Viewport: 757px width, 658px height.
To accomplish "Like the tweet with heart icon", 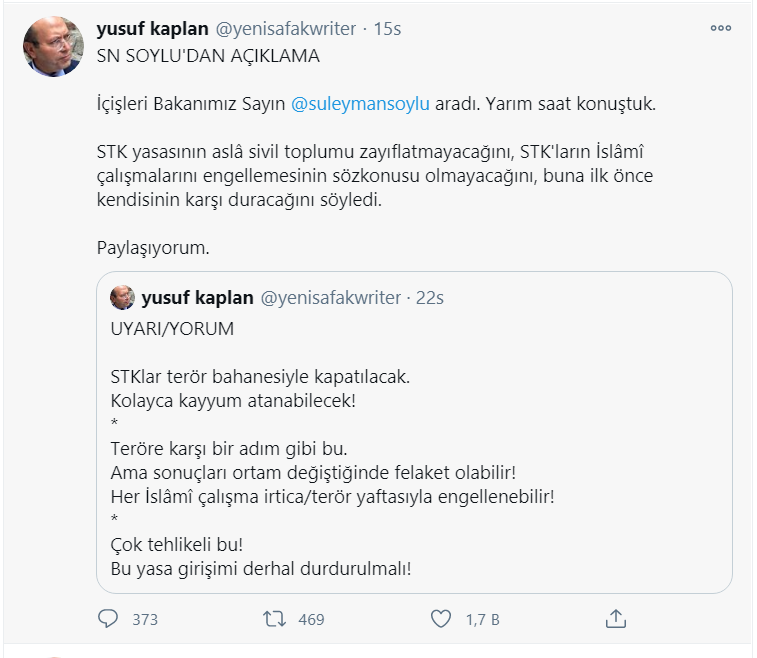I will [x=440, y=619].
